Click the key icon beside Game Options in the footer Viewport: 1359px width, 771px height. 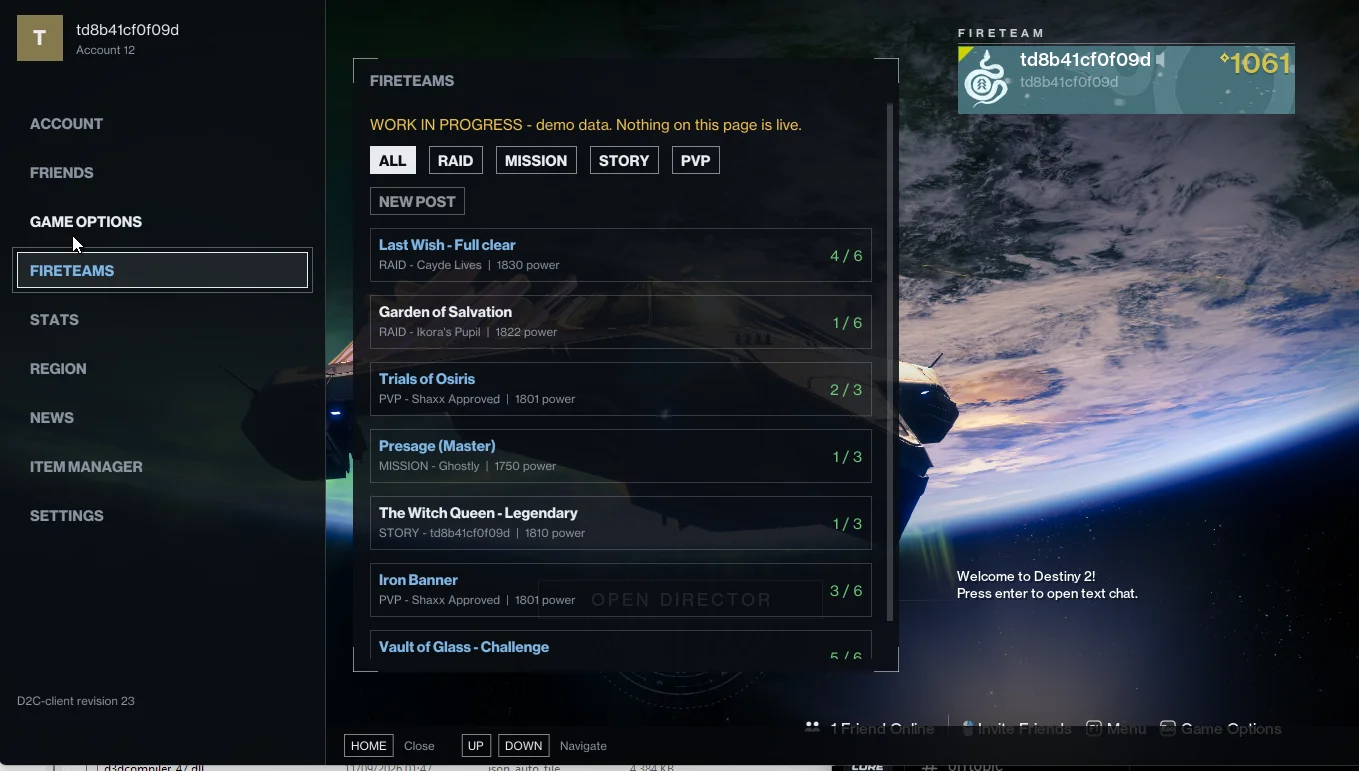[x=1167, y=728]
